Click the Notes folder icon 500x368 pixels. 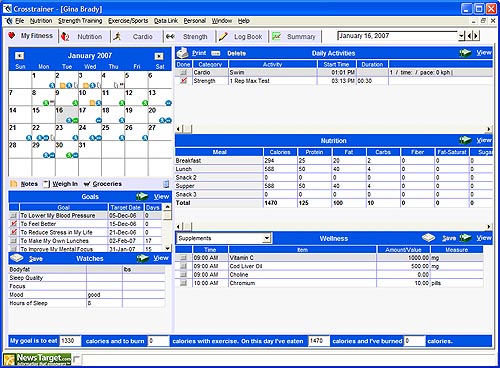pyautogui.click(x=14, y=184)
